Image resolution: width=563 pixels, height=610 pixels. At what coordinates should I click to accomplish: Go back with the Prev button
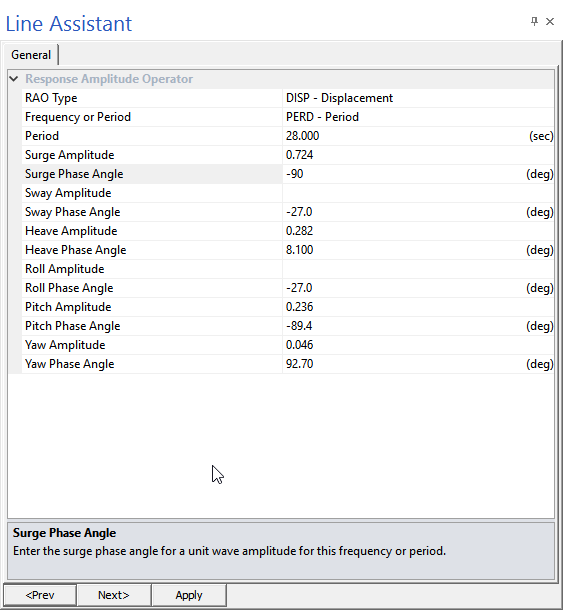pyautogui.click(x=40, y=595)
